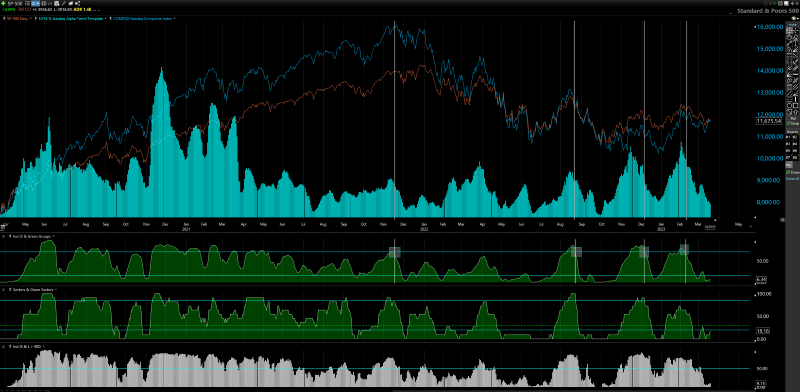
Task: Click the handle icon beside Nasdaq Alpha Trend Template
Action: 36,18
